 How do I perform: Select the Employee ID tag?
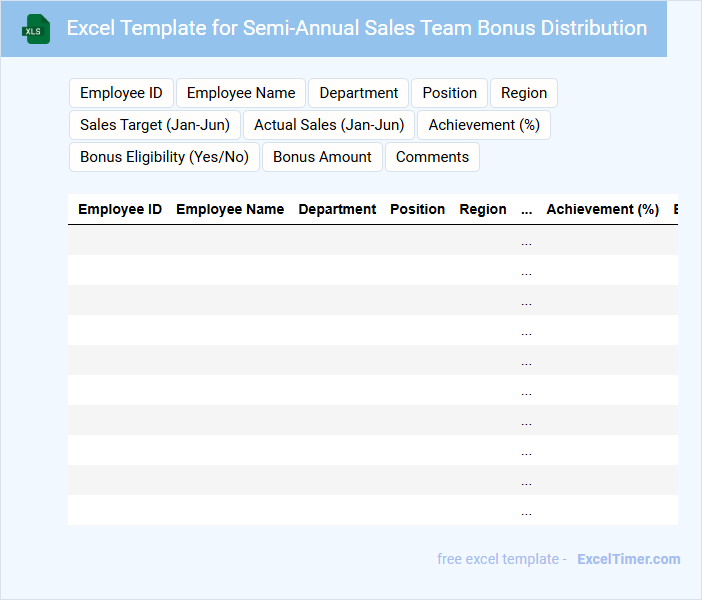point(121,93)
